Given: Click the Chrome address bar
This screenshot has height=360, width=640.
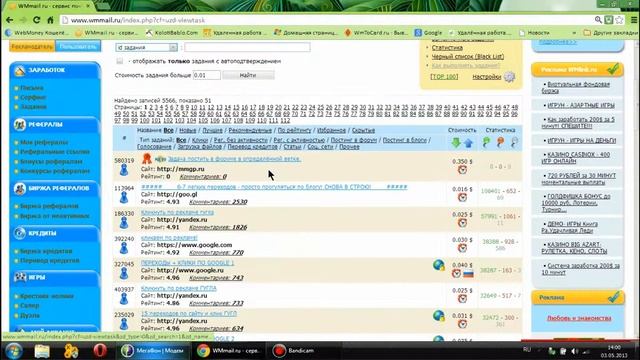Looking at the screenshot, I should coord(327,20).
